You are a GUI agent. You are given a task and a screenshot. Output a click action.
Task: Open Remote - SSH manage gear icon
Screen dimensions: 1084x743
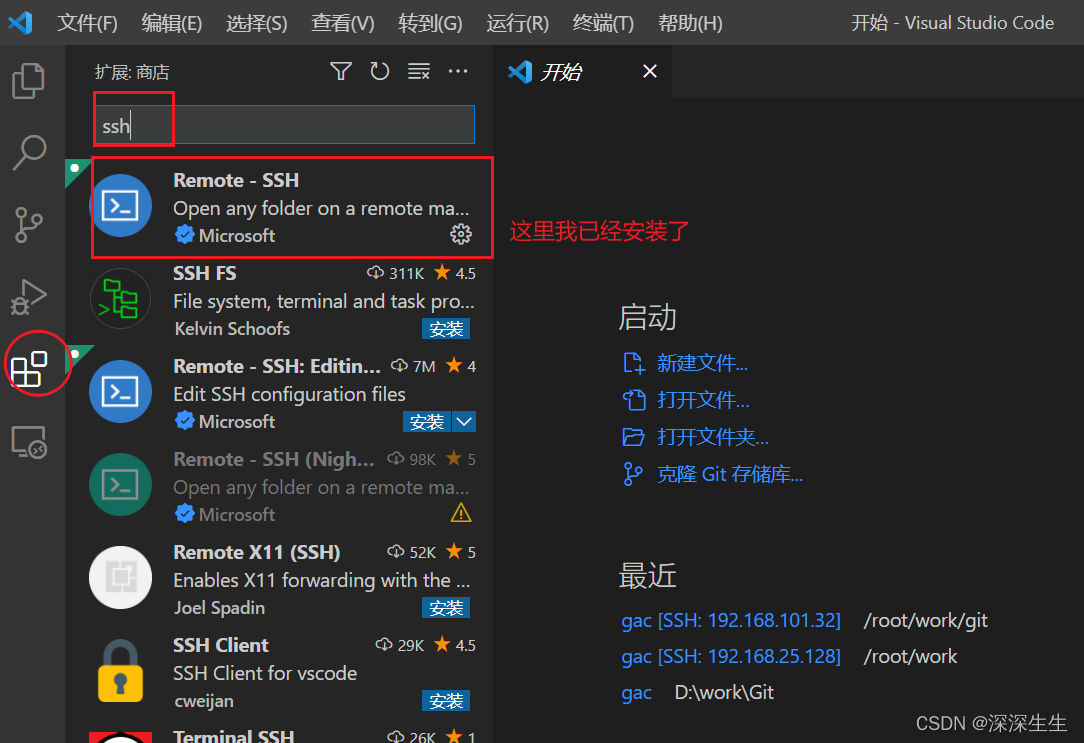(461, 234)
